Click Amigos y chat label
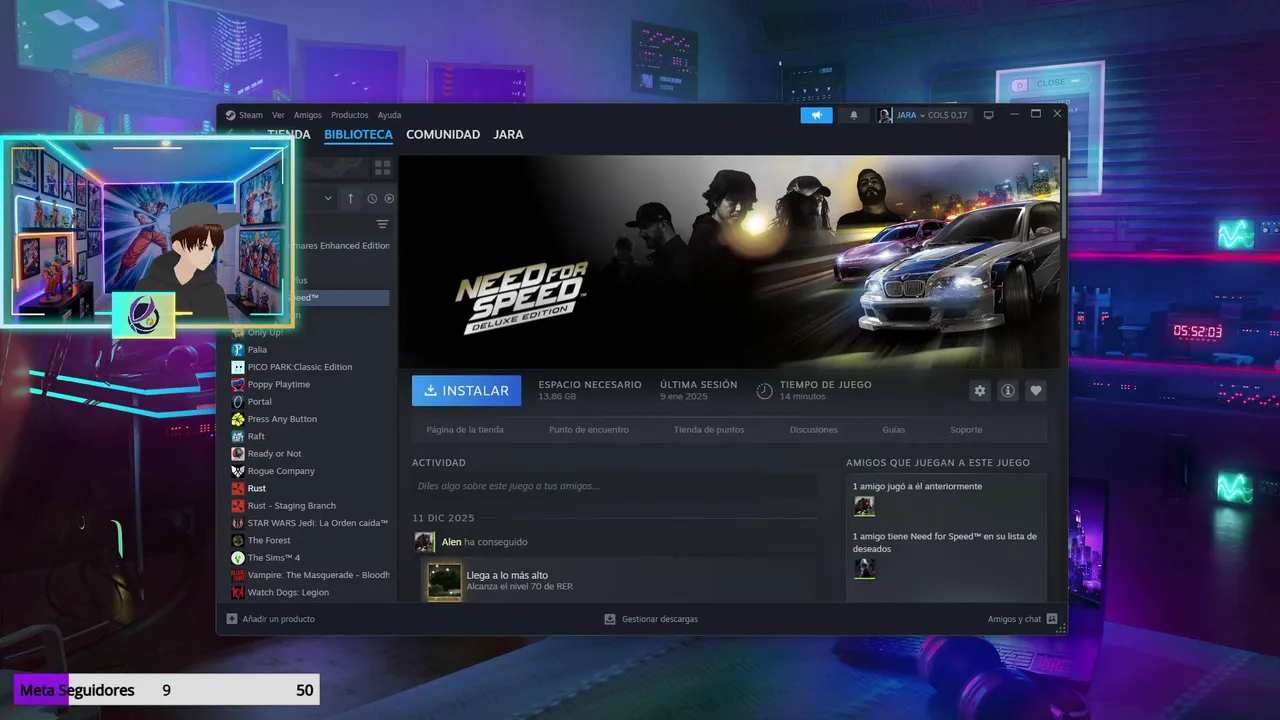The width and height of the screenshot is (1280, 720). (1014, 619)
